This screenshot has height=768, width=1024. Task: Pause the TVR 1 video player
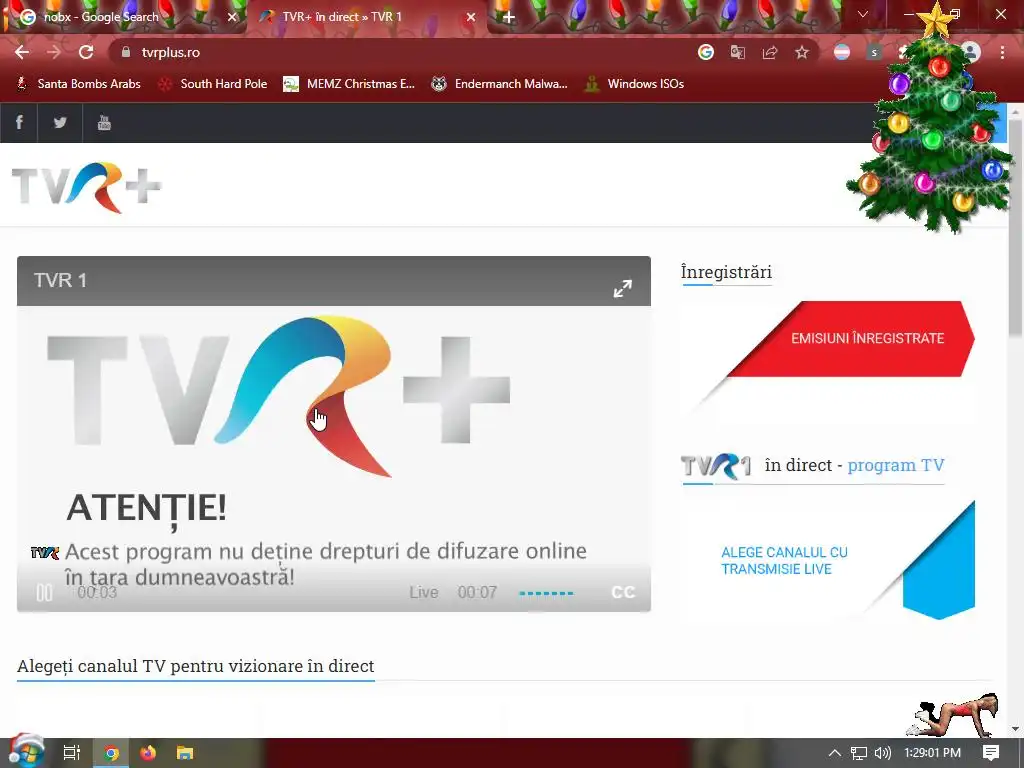[x=44, y=592]
